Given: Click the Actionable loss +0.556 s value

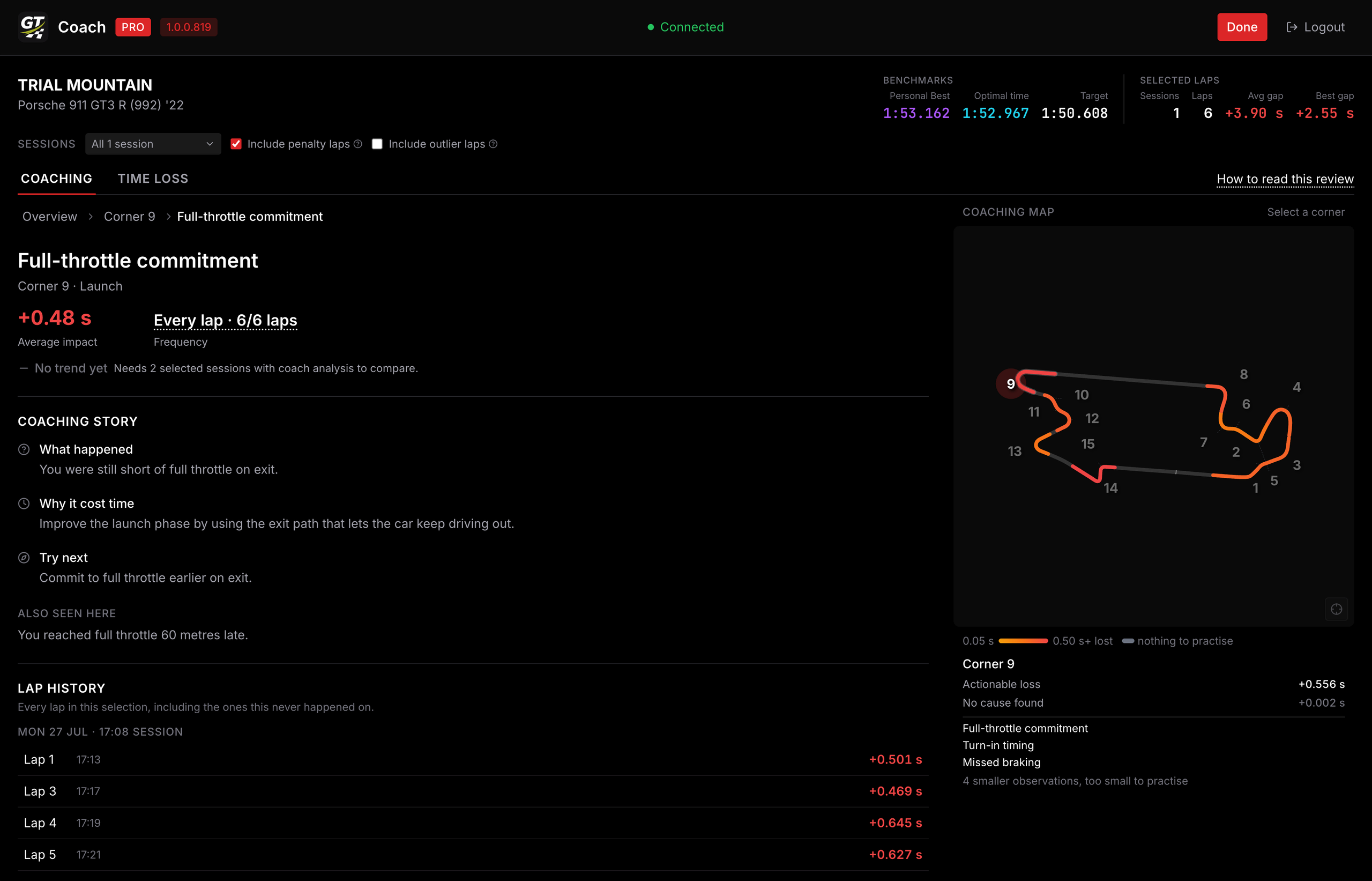Looking at the screenshot, I should click(x=1321, y=684).
